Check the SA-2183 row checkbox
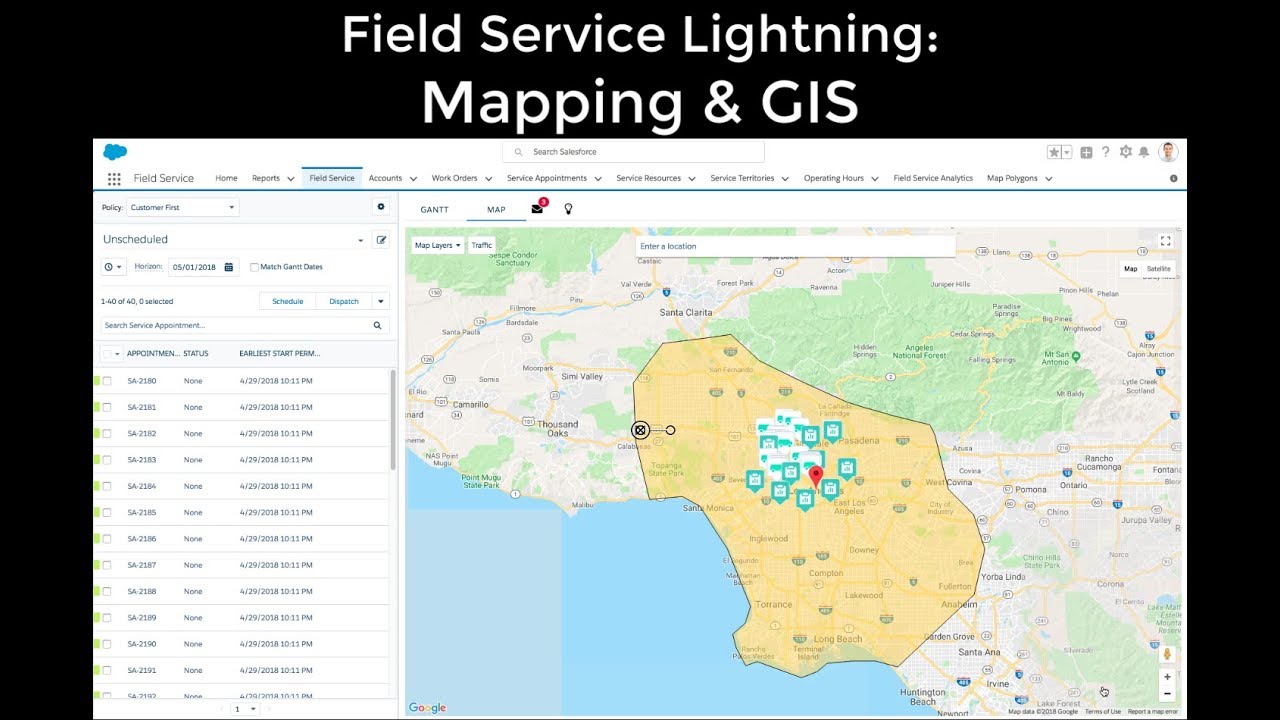Viewport: 1280px width, 720px height. 107,460
